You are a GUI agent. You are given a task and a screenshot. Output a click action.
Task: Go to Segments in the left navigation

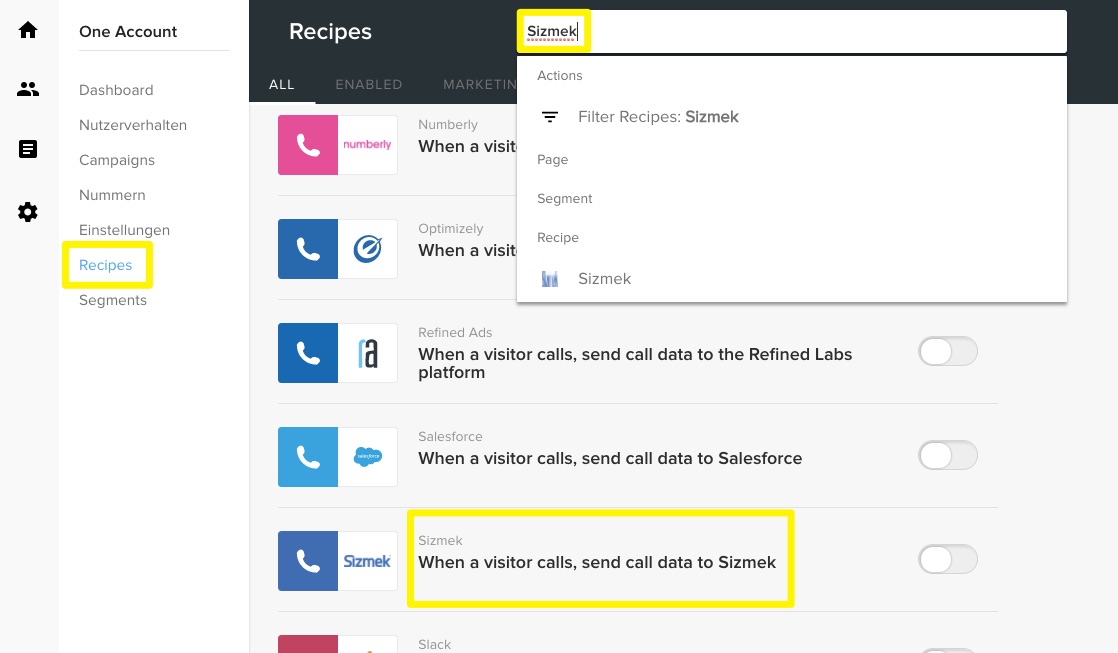113,299
